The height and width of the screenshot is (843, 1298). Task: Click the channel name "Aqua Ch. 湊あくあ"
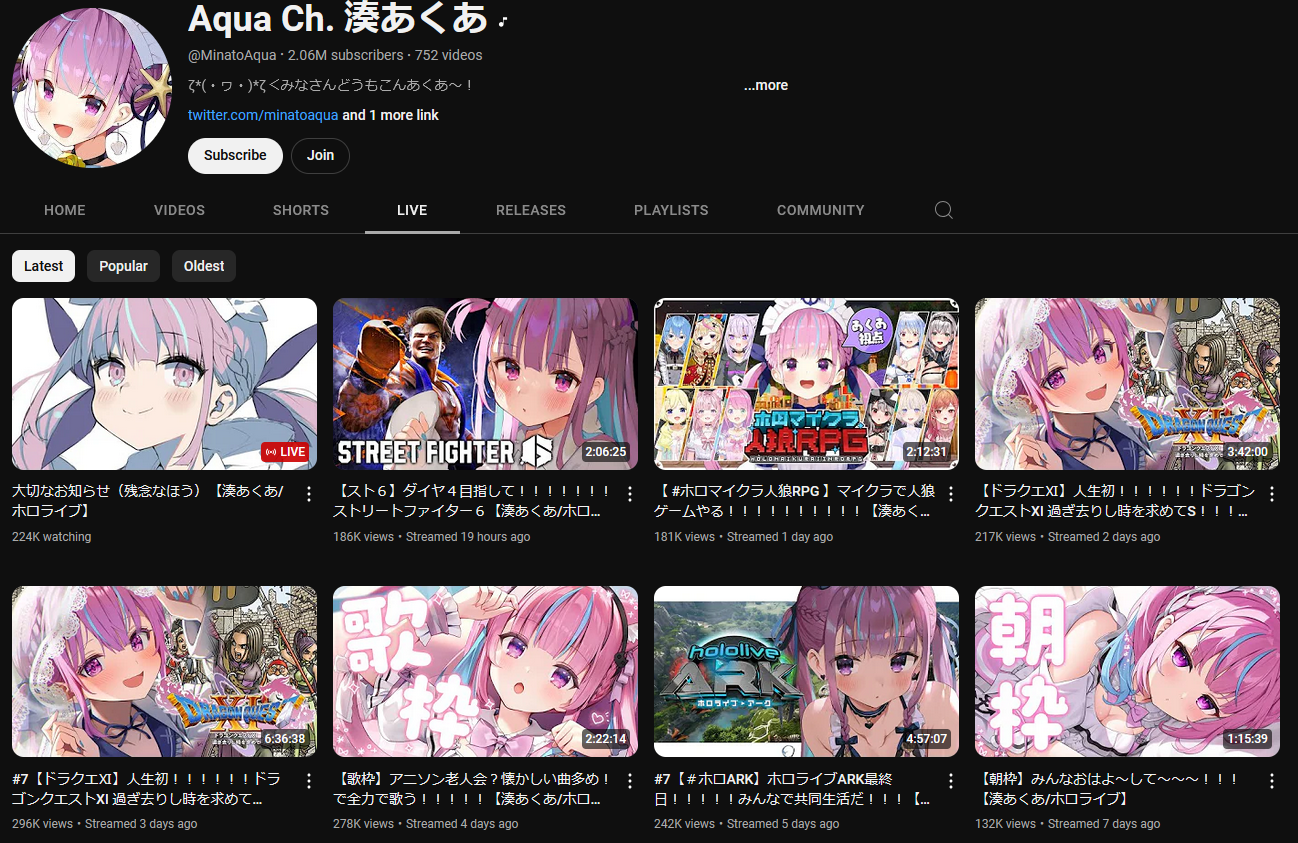338,19
